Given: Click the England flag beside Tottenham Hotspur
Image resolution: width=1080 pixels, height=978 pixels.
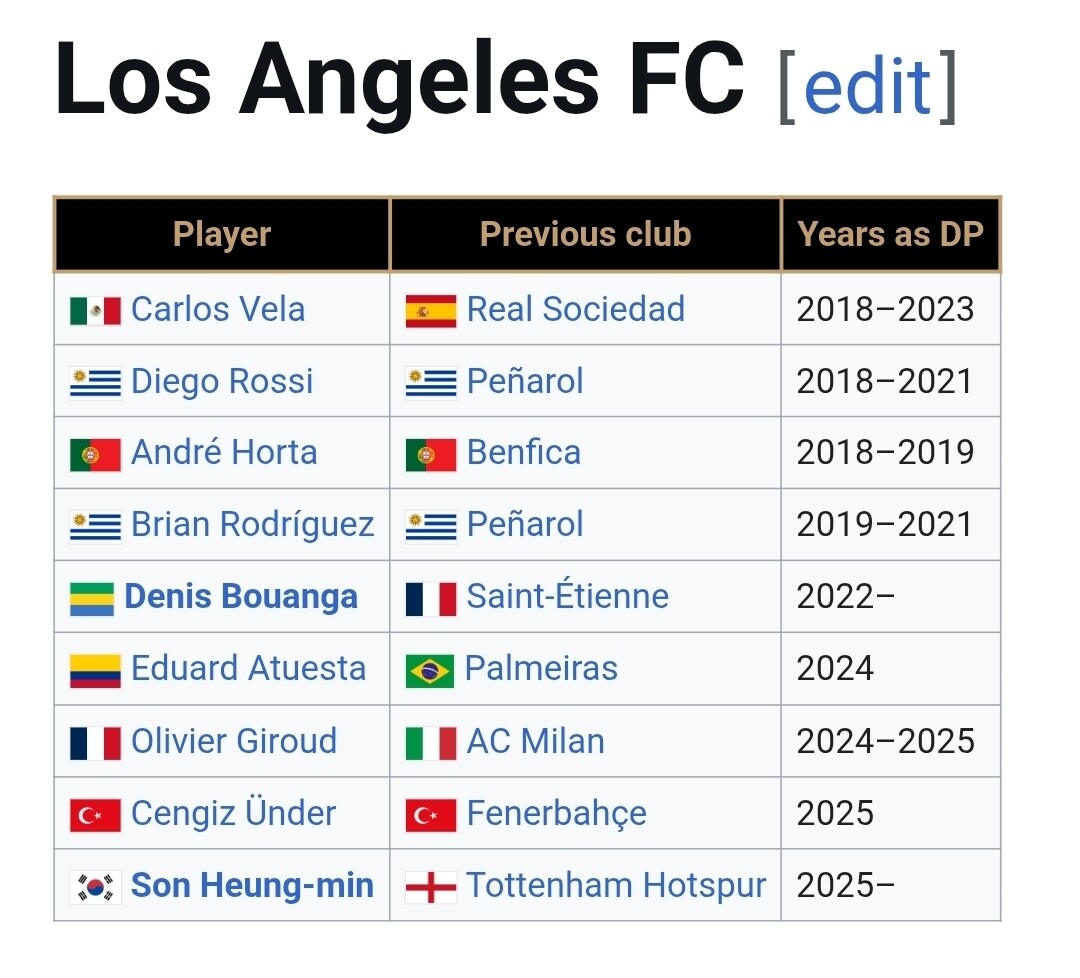Looking at the screenshot, I should click(x=431, y=886).
